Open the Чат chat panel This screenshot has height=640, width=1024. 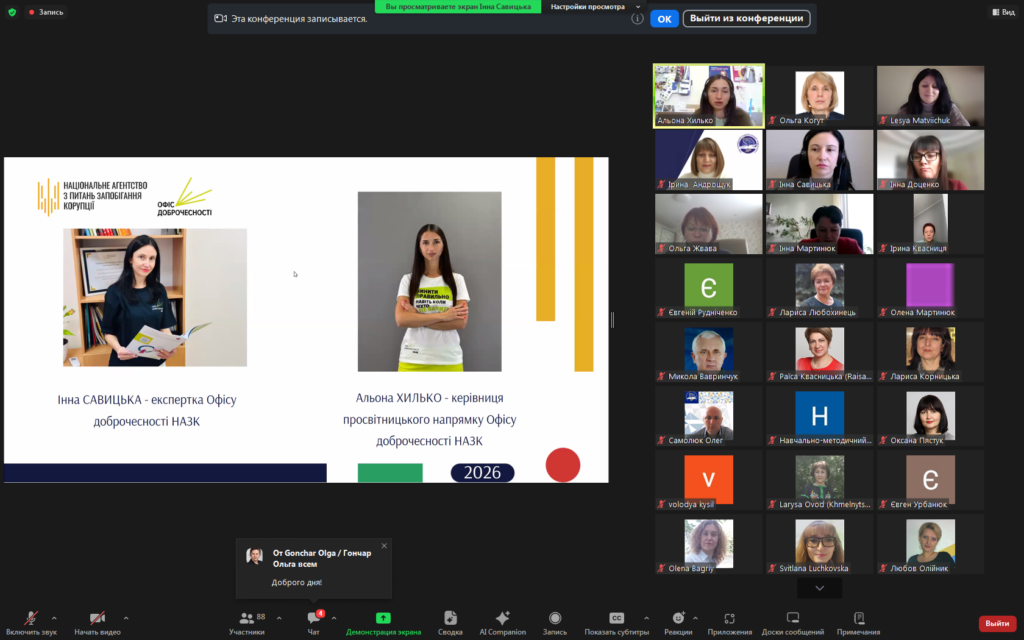click(x=314, y=622)
